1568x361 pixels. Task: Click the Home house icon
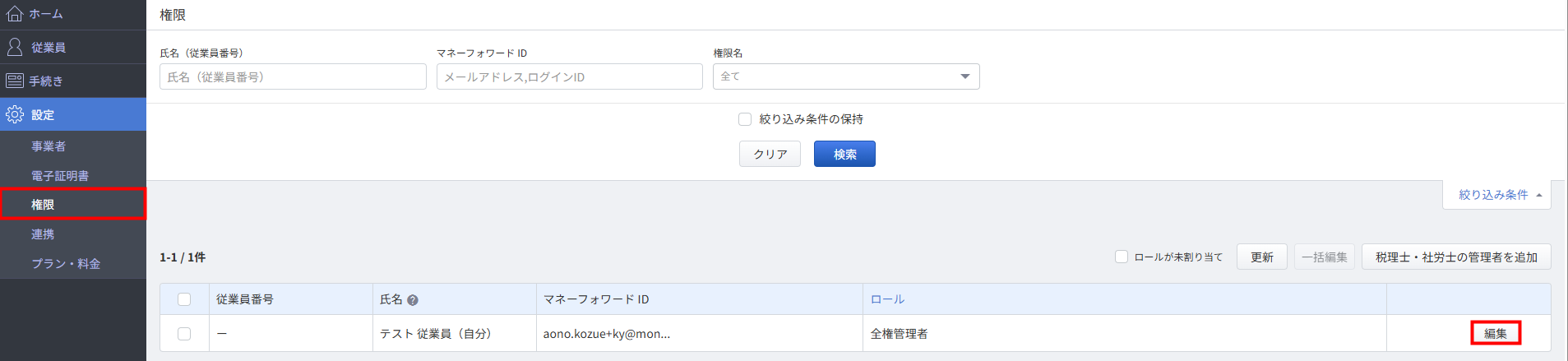[x=15, y=14]
